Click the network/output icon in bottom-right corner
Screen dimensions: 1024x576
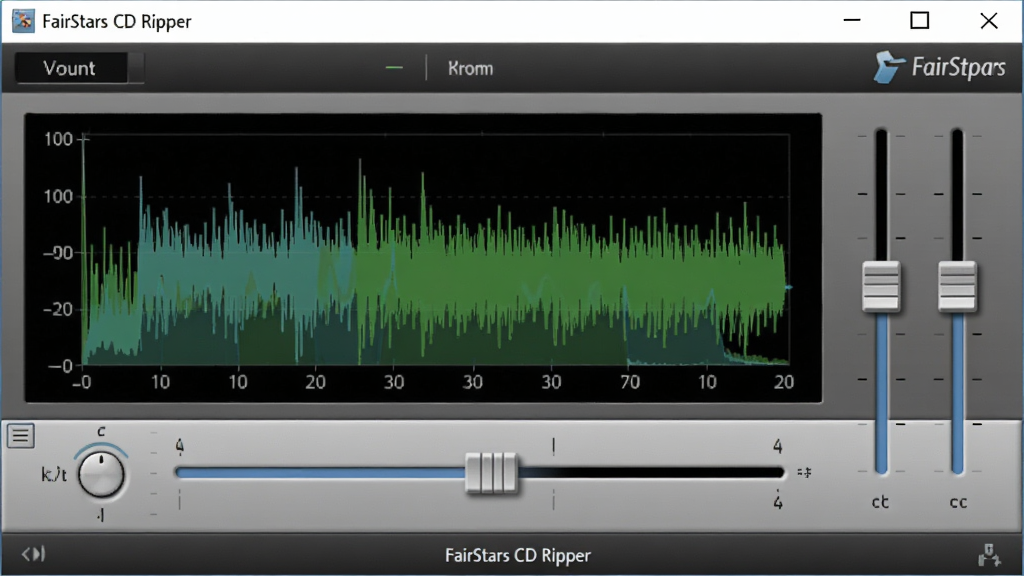pyautogui.click(x=989, y=556)
